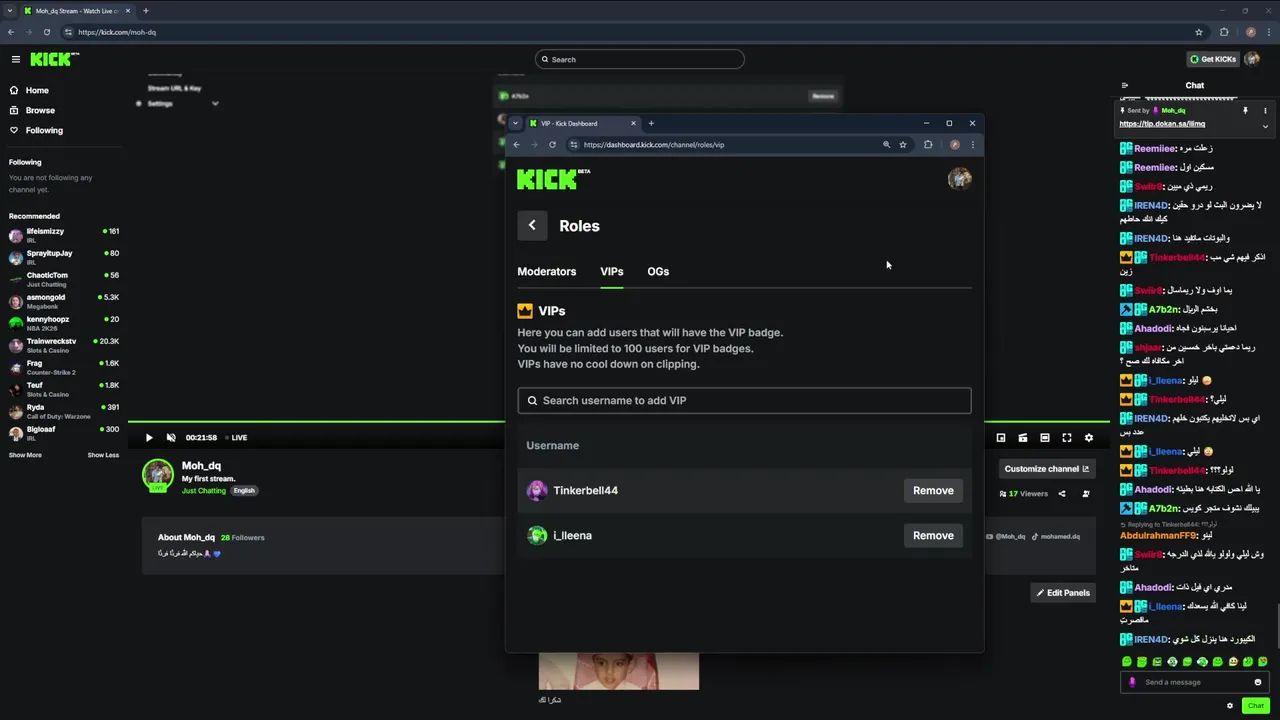Open pinned message options menu
Screen dimensions: 1280x720
1265,111
